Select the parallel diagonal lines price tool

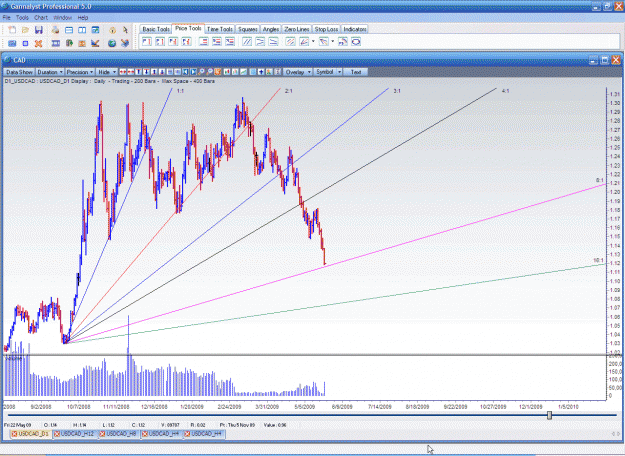(247, 41)
